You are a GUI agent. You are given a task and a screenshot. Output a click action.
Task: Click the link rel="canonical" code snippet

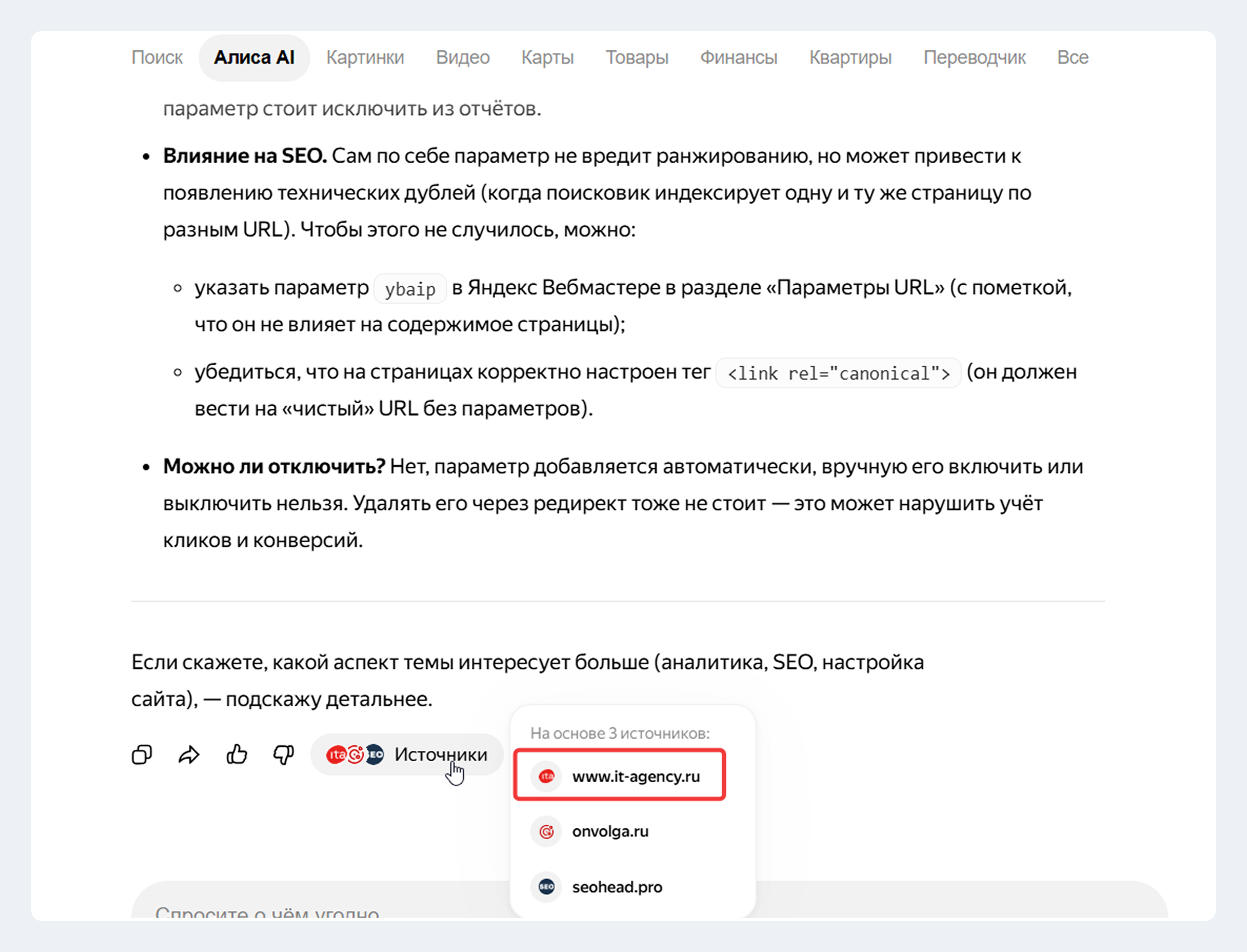click(839, 373)
